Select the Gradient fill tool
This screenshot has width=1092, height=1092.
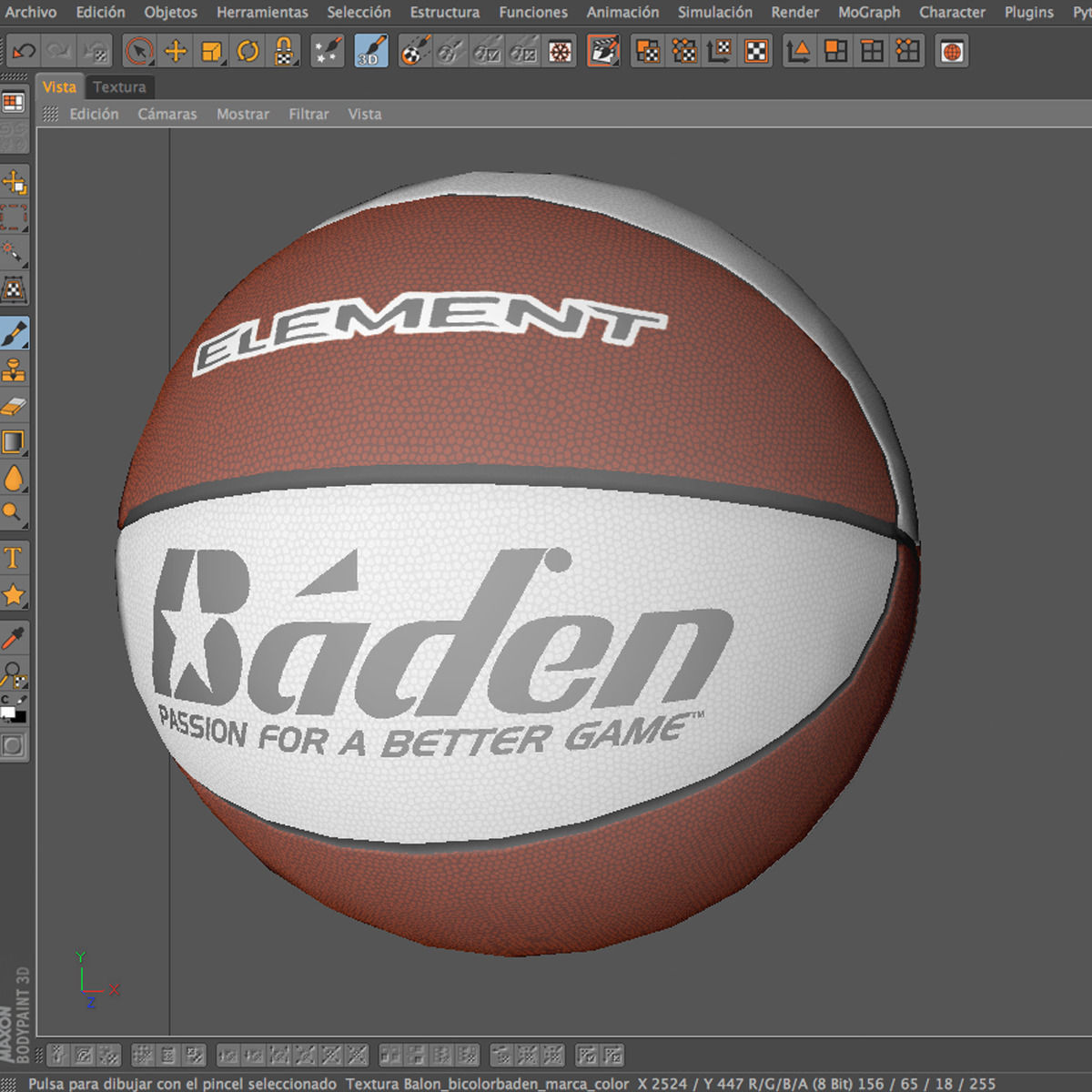point(15,442)
